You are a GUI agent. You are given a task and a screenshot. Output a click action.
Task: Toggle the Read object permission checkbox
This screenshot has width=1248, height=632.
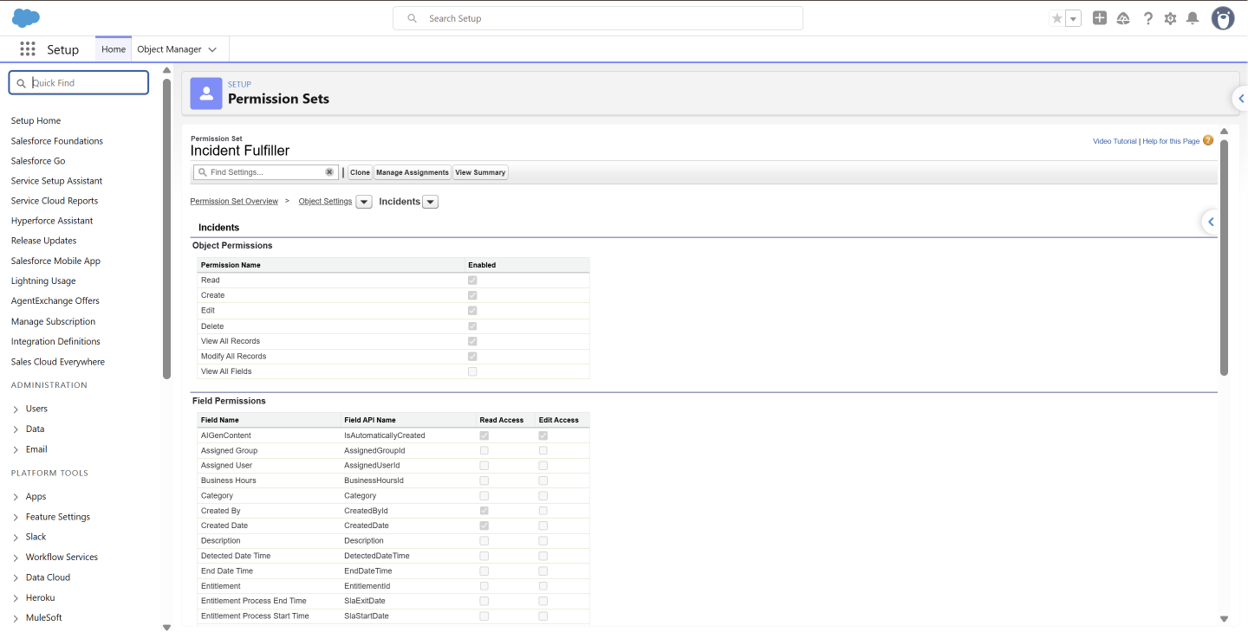tap(473, 280)
